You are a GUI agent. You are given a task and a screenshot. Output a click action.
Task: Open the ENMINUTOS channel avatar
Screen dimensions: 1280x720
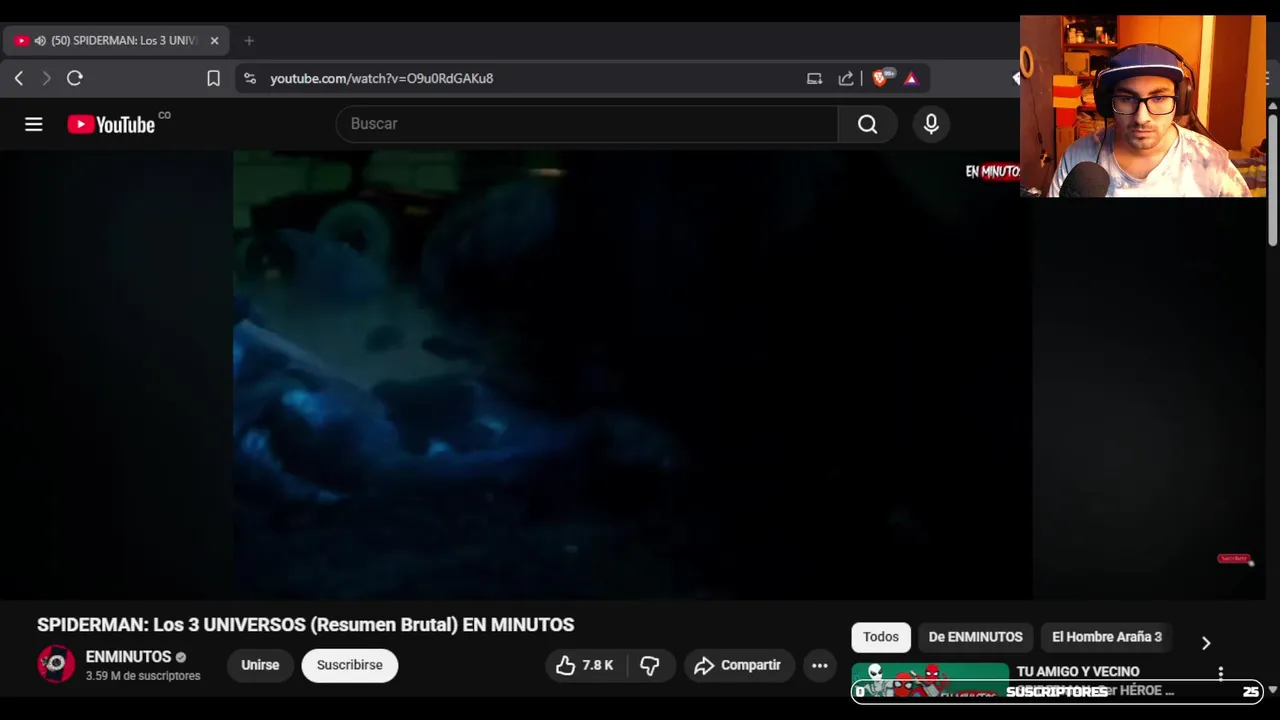click(x=56, y=664)
